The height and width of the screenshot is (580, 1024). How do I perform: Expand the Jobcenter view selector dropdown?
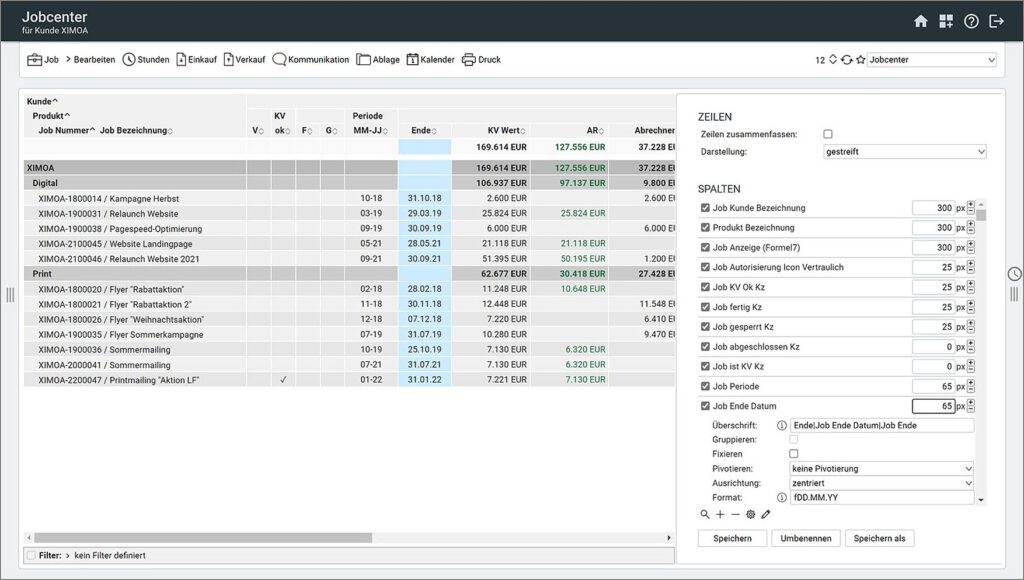point(931,60)
